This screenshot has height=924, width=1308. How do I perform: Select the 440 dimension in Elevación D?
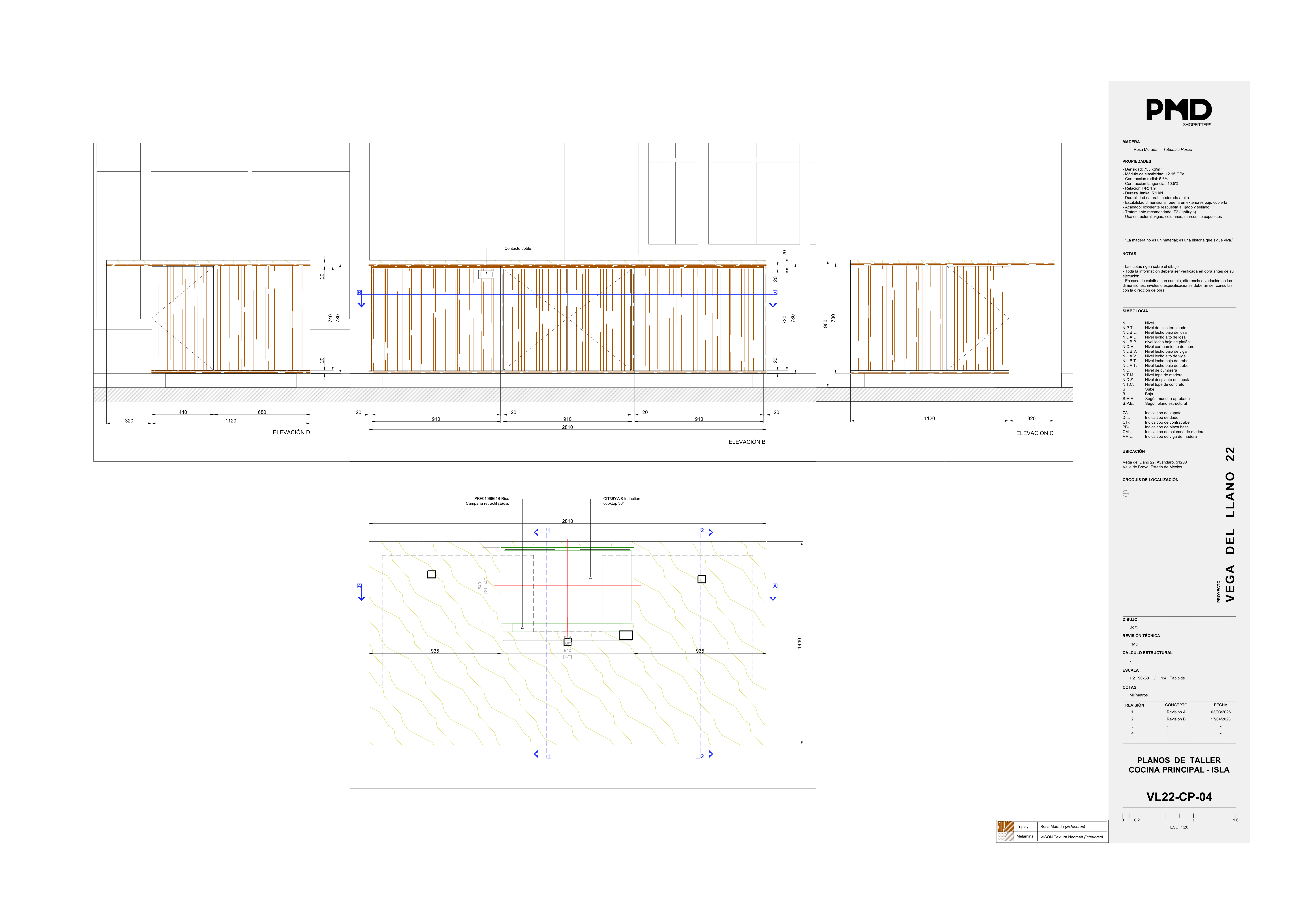tap(183, 412)
